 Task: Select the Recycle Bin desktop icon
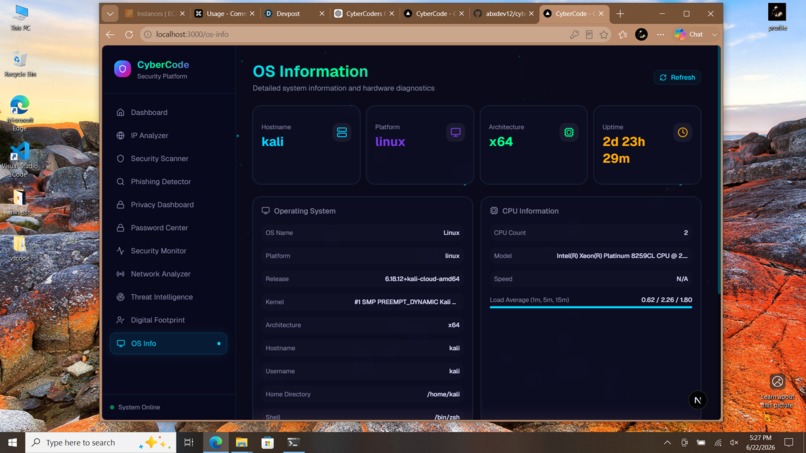pos(20,65)
